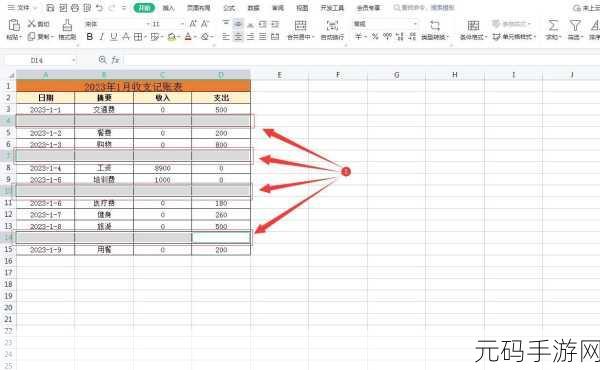The image size is (600, 370).
Task: Toggle strikethrough text icon
Action: (126, 37)
